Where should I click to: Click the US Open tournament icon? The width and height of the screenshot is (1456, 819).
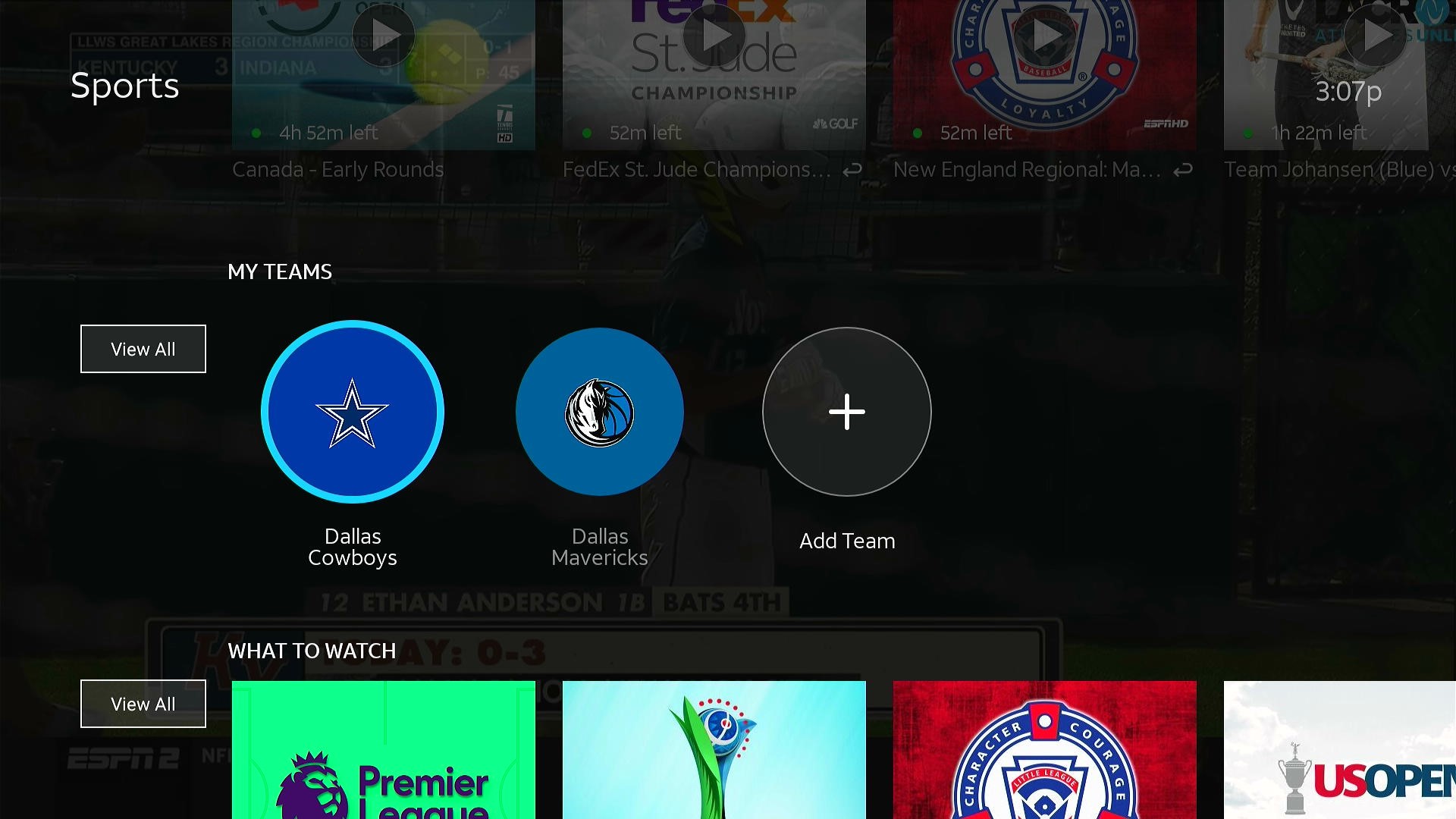coord(1340,750)
